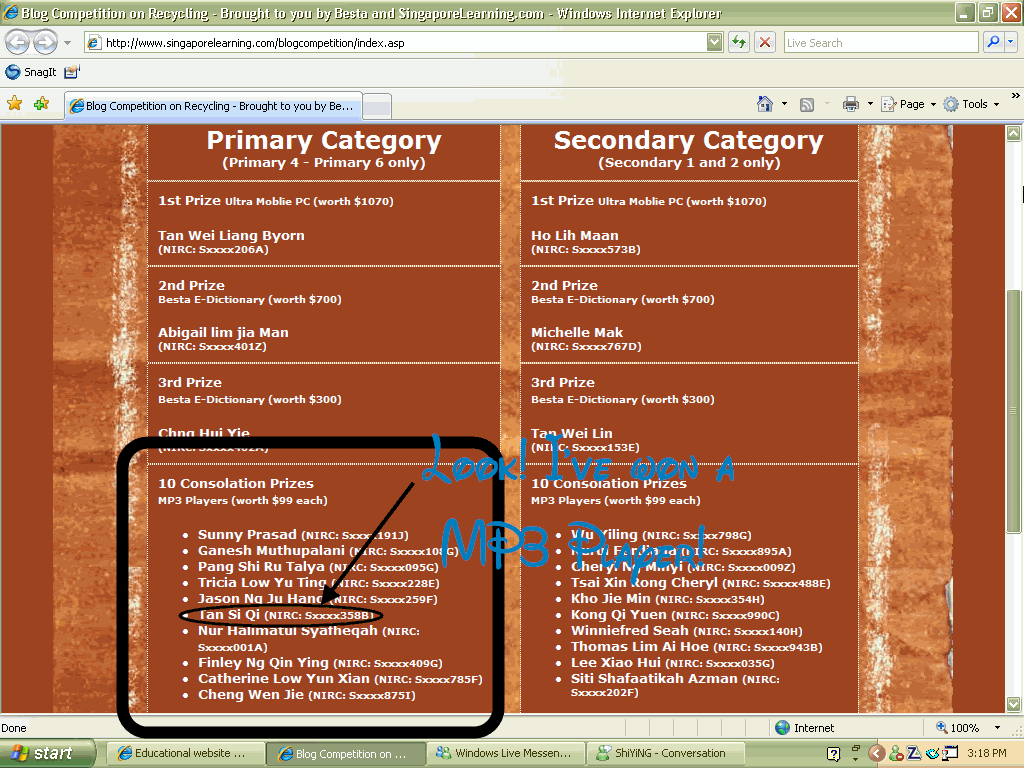Screen dimensions: 1024x768
Task: Go to the Home page icon
Action: pos(765,104)
